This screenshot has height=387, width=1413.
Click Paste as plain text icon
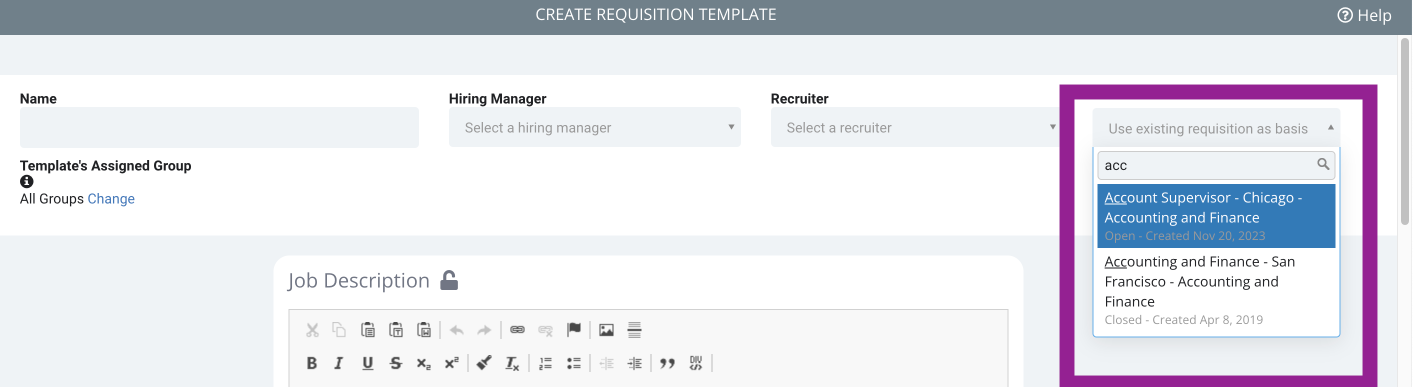(x=396, y=330)
